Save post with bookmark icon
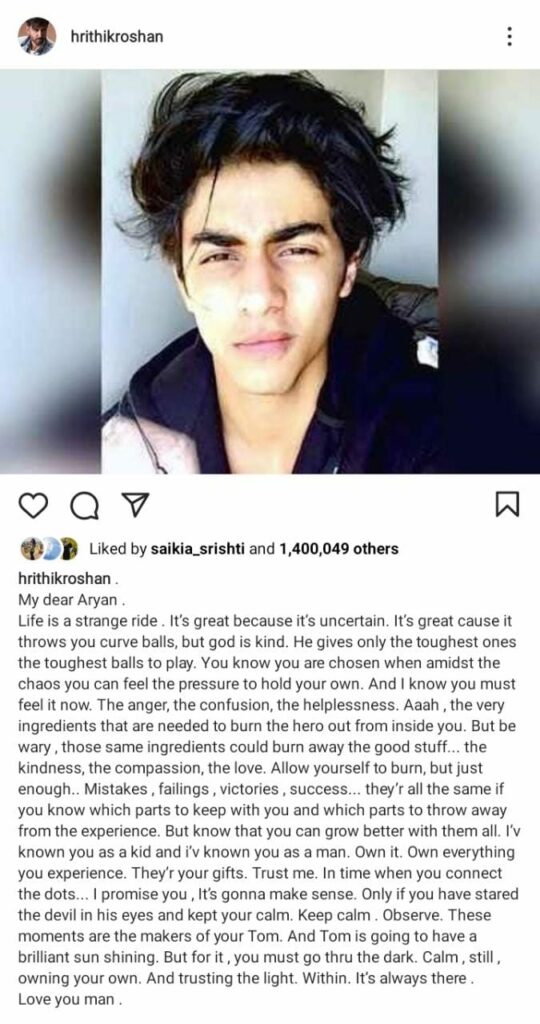 (507, 504)
